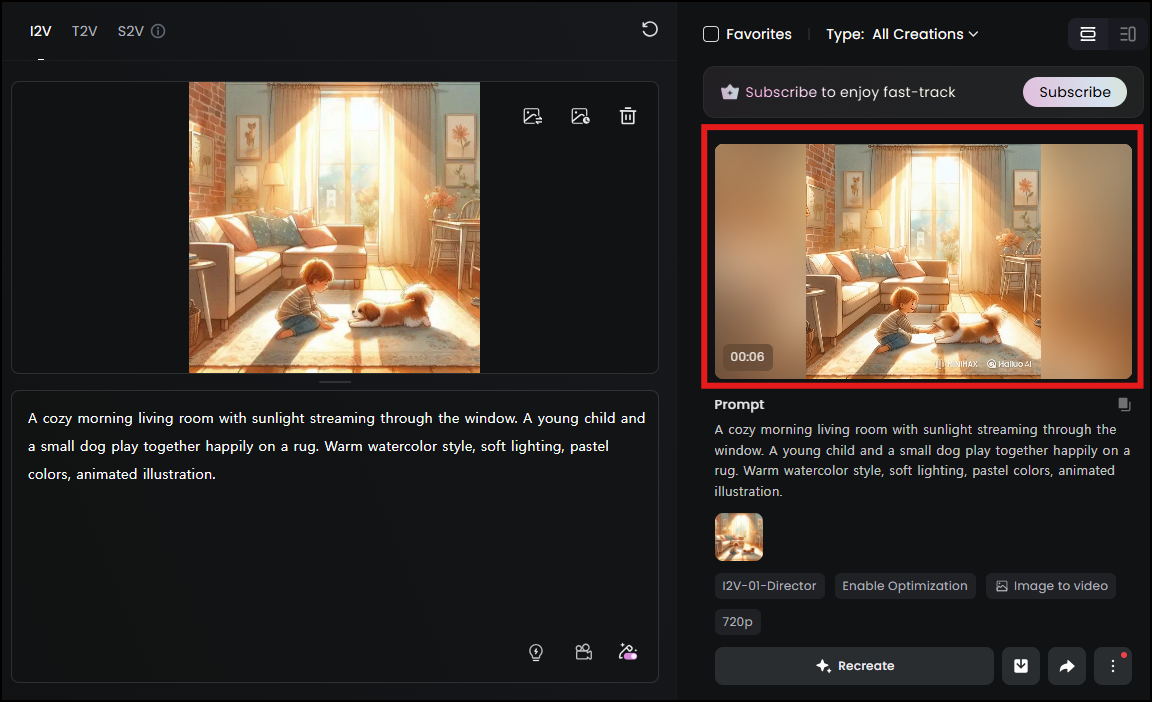Switch to the I2V tab
This screenshot has height=702, width=1152.
point(40,31)
